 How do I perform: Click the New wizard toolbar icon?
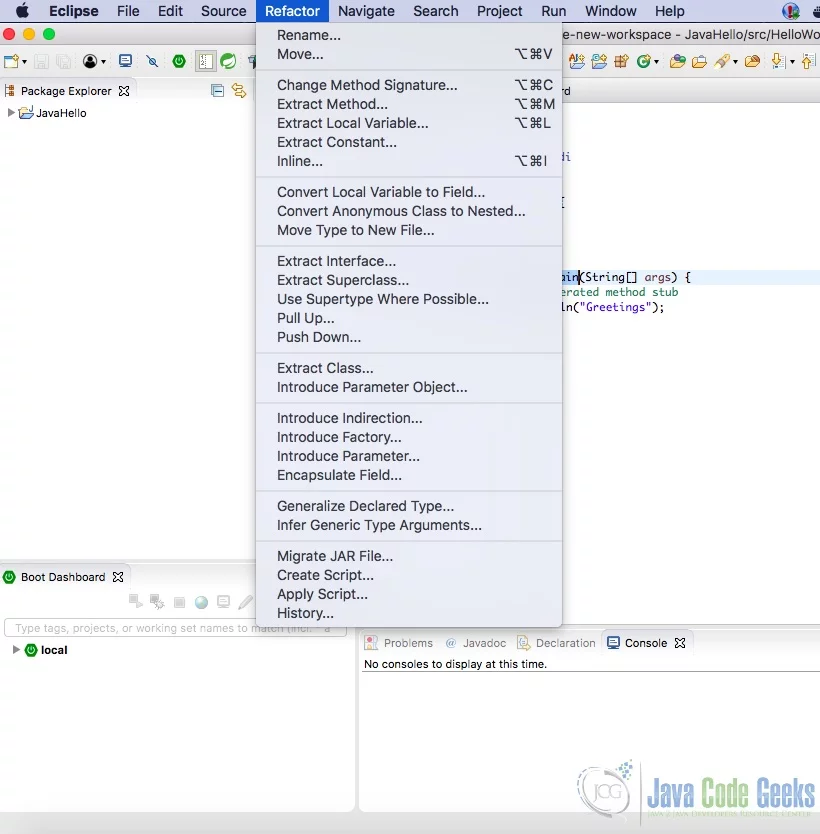point(11,62)
